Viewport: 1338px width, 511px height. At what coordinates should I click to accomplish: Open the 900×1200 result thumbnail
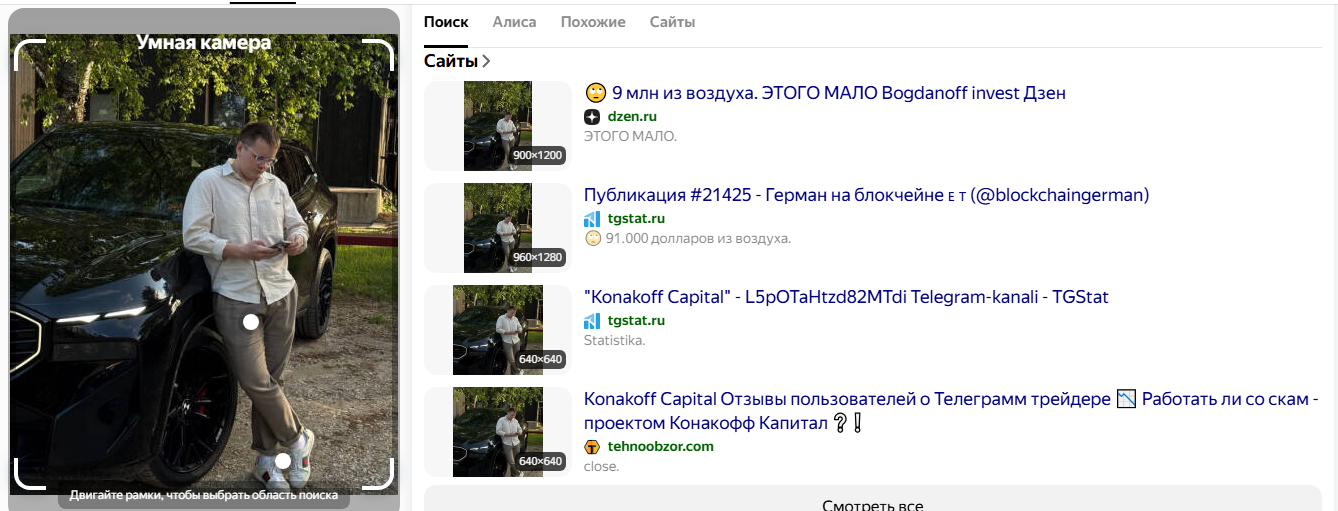coord(497,126)
